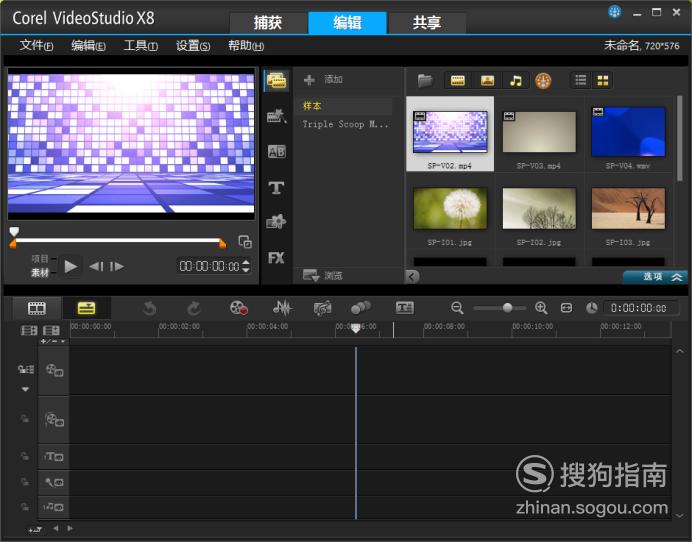692x542 pixels.
Task: Click the overlay track header button
Action: 54,419
